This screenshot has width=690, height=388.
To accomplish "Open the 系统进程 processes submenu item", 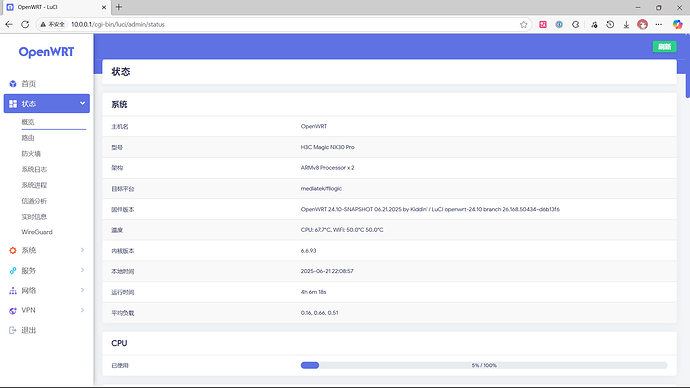I will point(34,185).
